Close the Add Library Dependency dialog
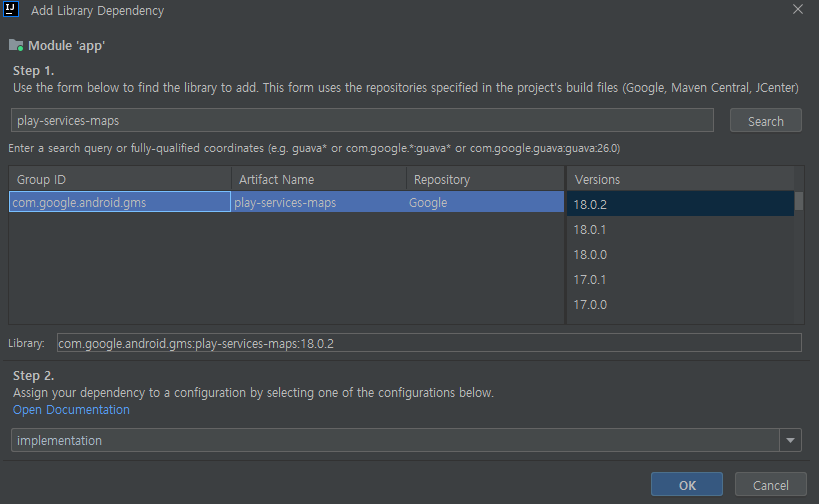The width and height of the screenshot is (819, 504). pyautogui.click(x=798, y=9)
